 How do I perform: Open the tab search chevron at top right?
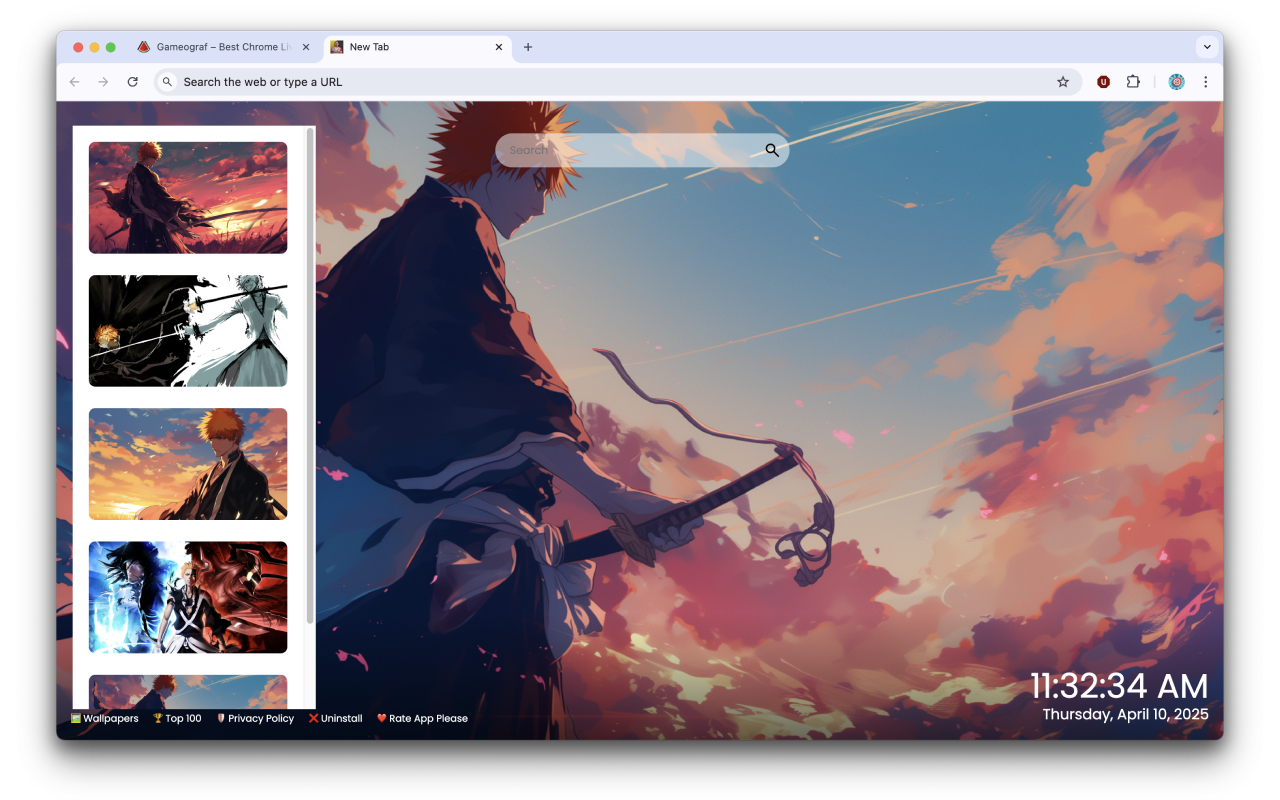1206,46
